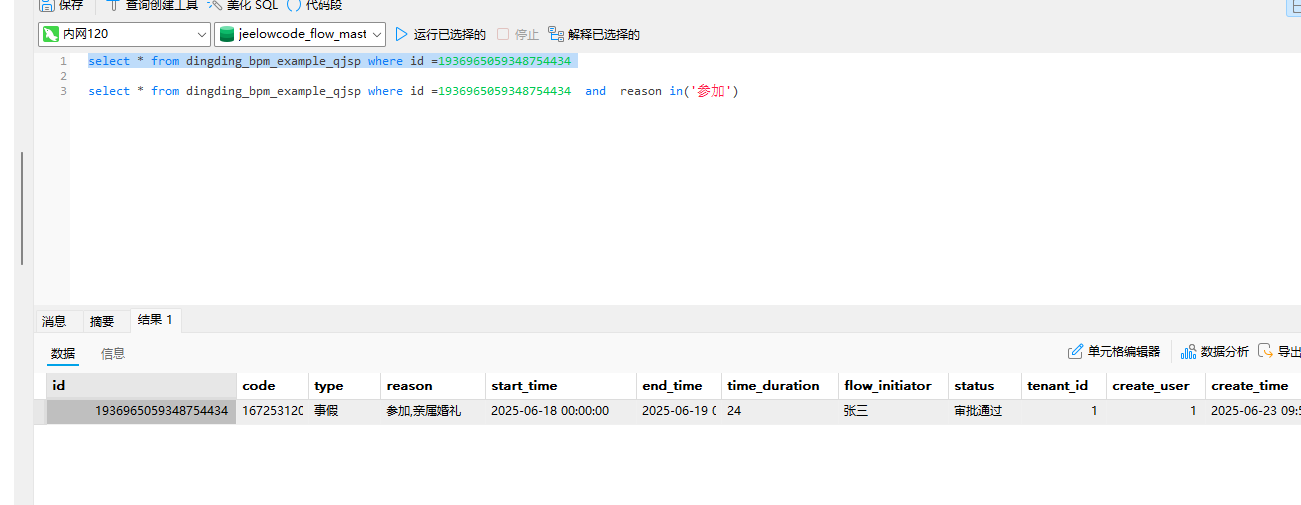Click the green connection icon beside 内网120
The image size is (1301, 505).
50,34
